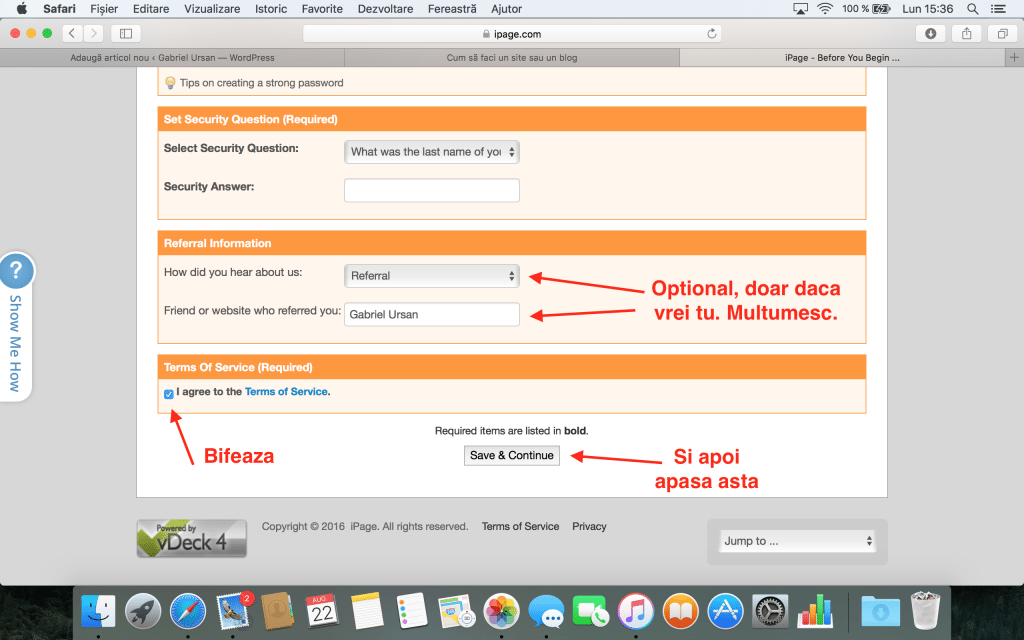Click the lightbulb tips icon
1024x640 pixels.
[x=170, y=83]
